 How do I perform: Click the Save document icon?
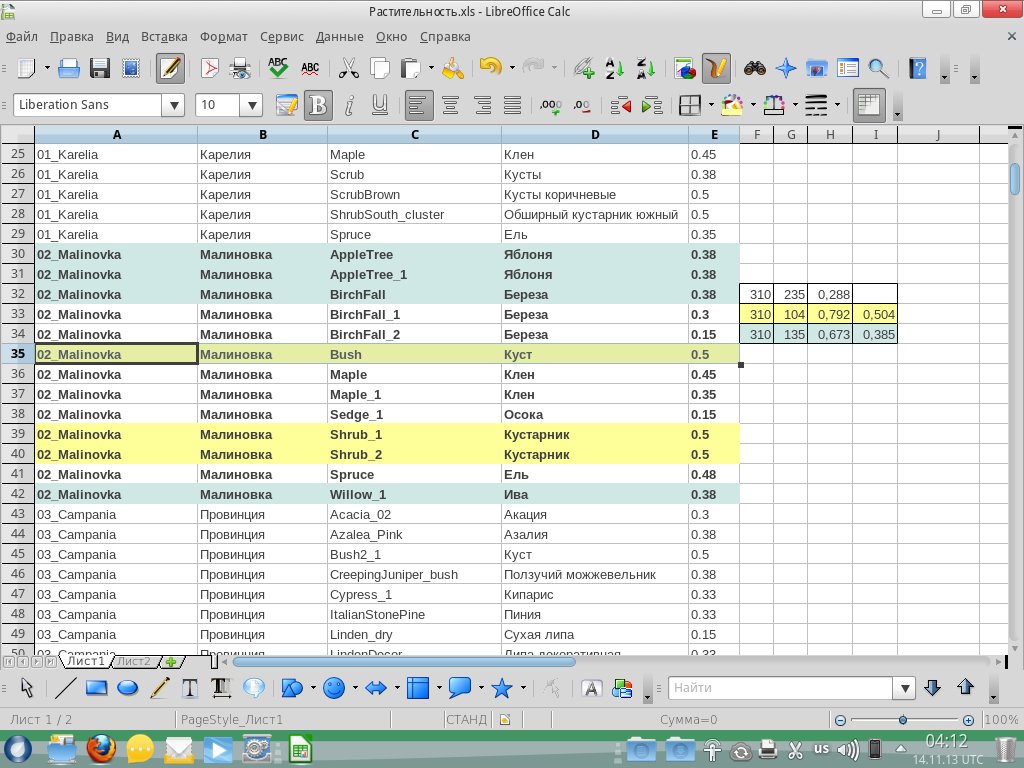100,69
